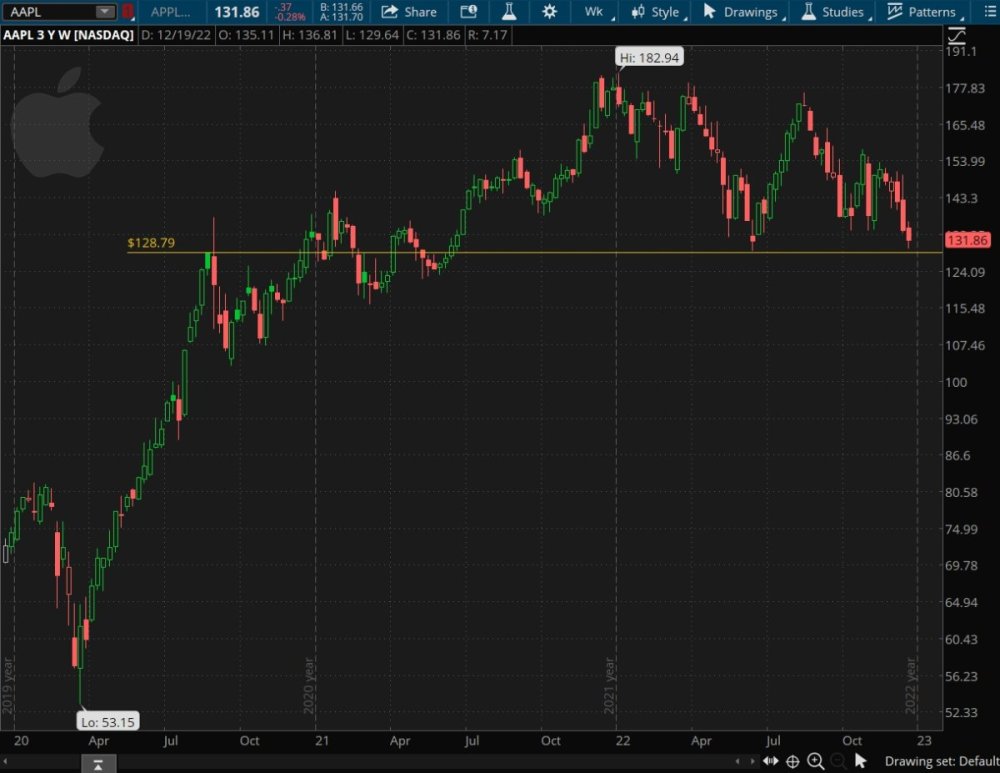
Task: Expand the Wk timeframe dropdown
Action: pos(598,12)
